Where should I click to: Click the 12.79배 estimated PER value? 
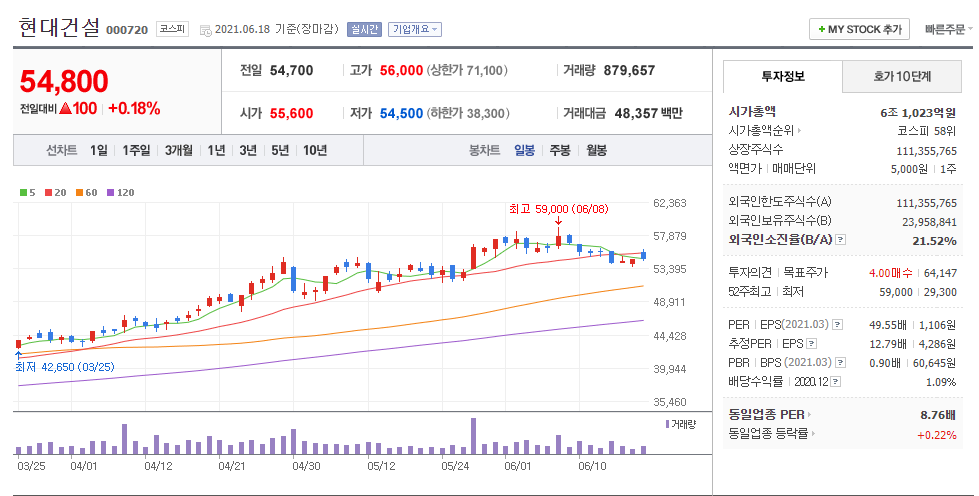pos(888,344)
